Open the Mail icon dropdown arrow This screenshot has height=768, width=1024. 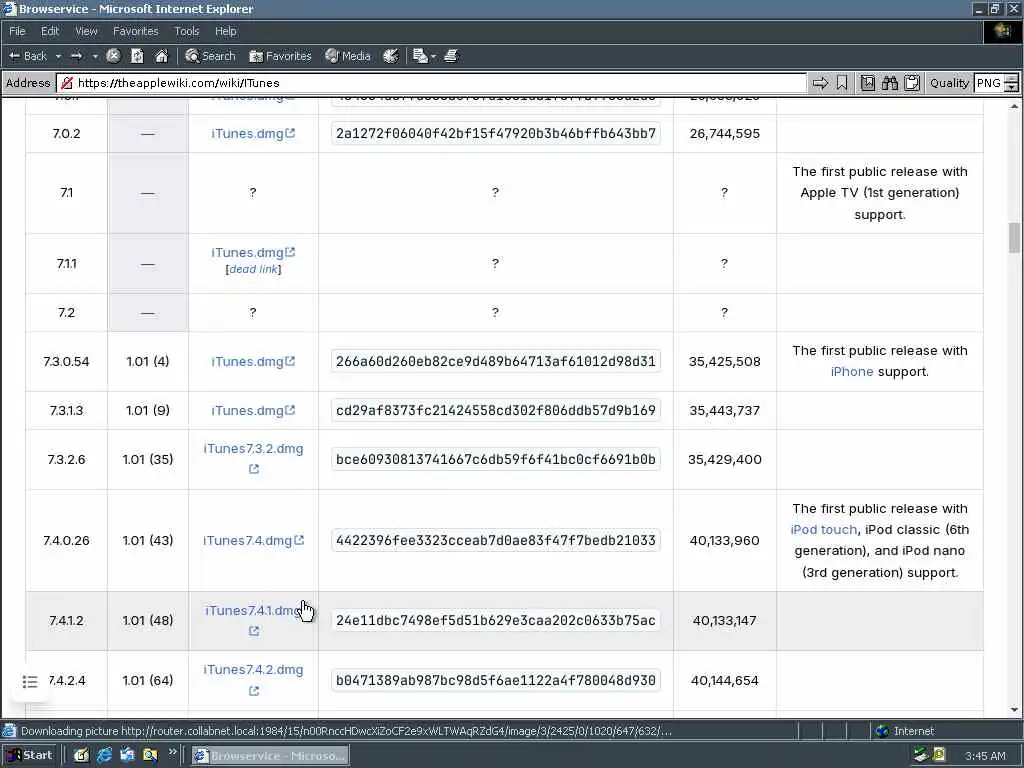pyautogui.click(x=433, y=57)
